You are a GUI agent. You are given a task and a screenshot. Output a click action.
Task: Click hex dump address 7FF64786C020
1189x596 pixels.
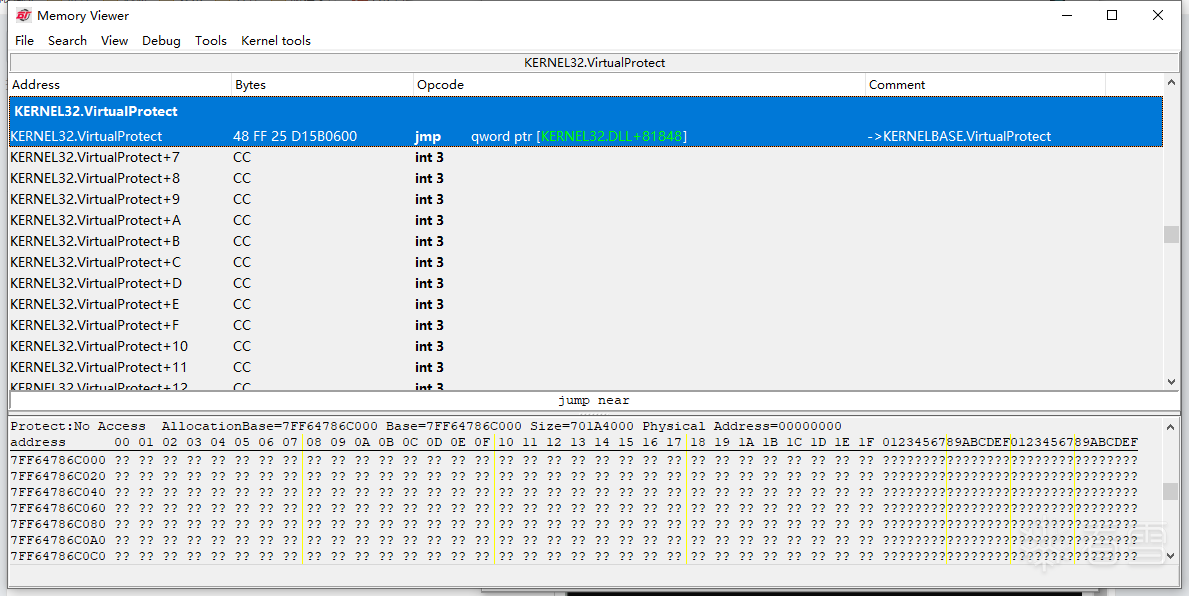tap(58, 475)
